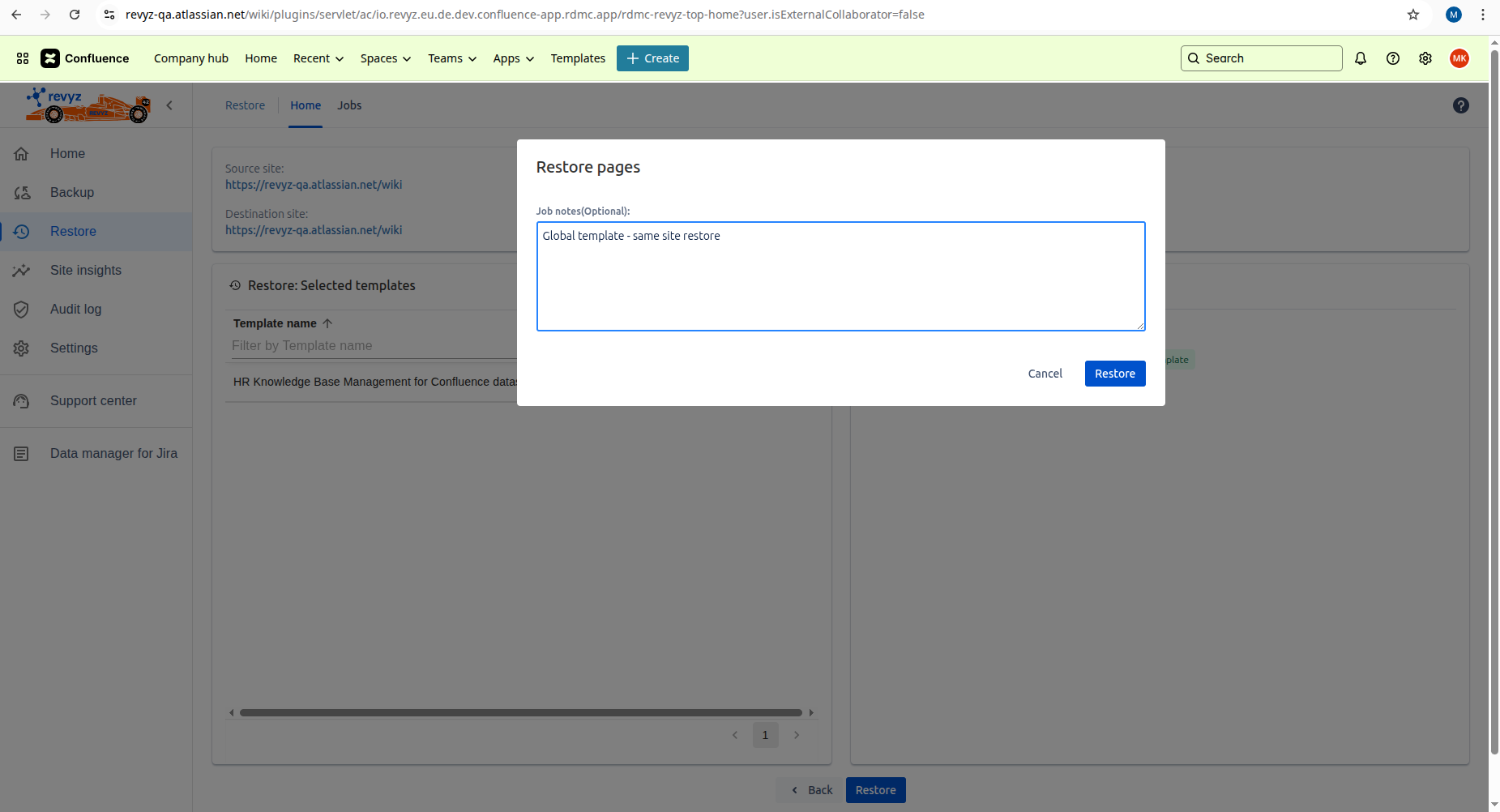Open the Spaces dropdown
1500x812 pixels.
385,58
